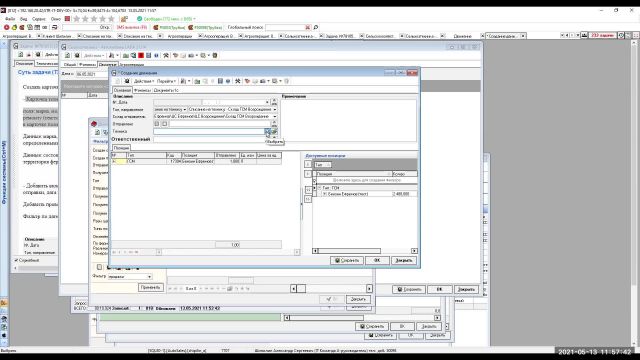Click into the Примечание text area
The image size is (640, 360).
(349, 120)
